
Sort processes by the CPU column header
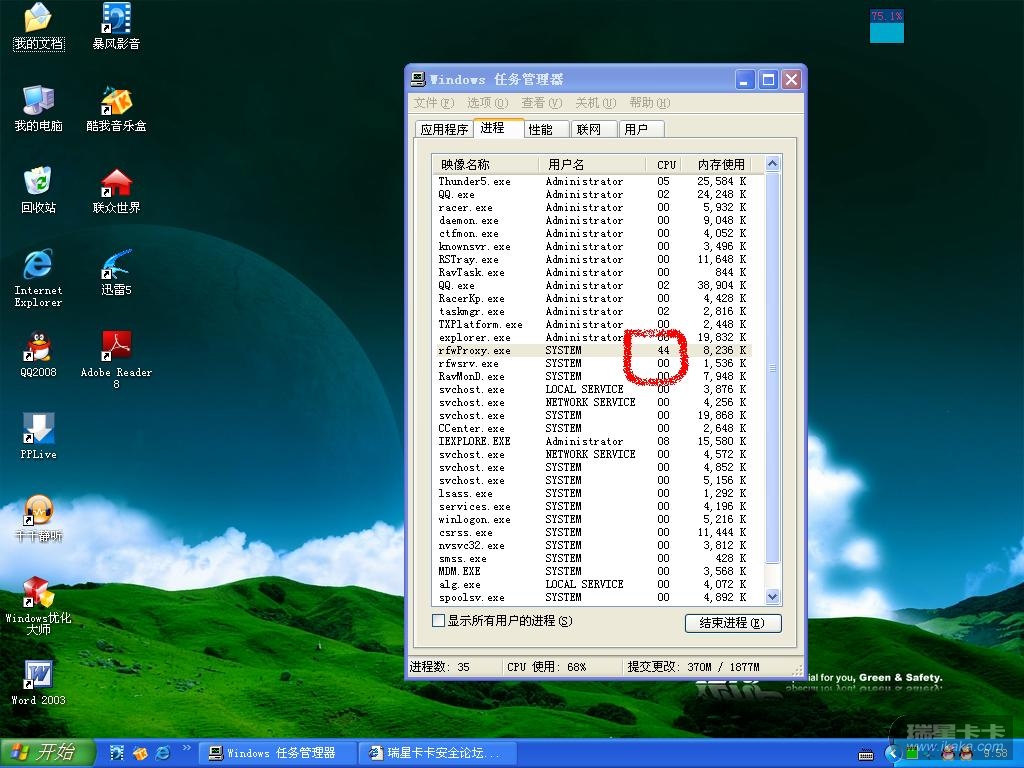point(666,164)
